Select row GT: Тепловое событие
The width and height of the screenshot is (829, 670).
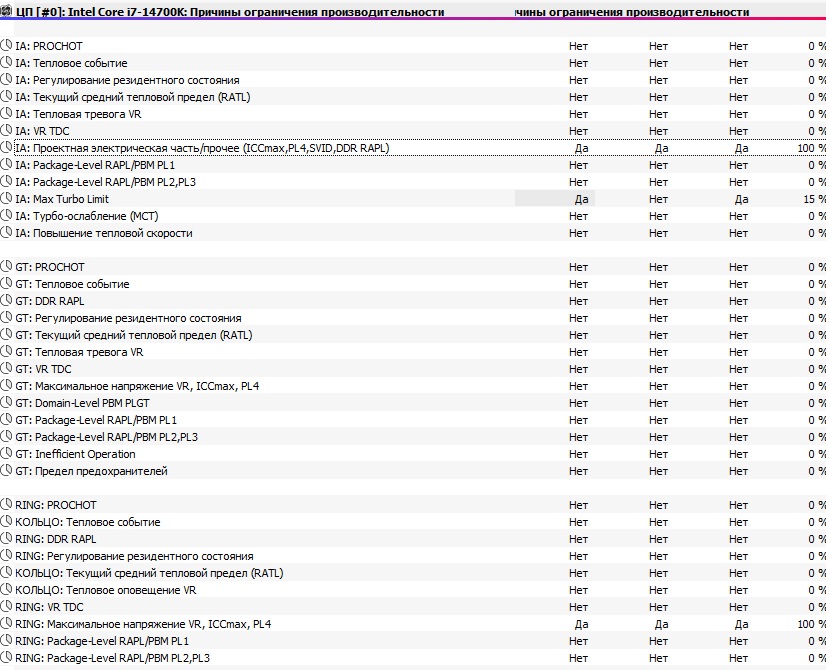(414, 284)
